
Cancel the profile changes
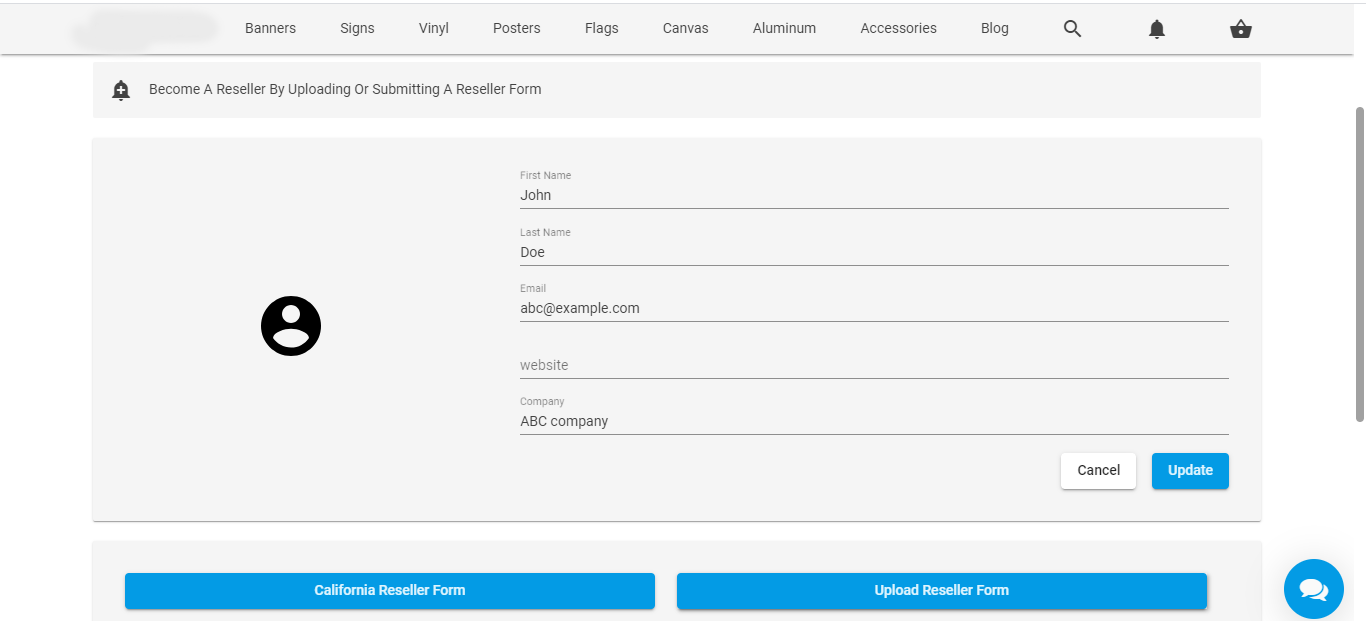[1098, 471]
